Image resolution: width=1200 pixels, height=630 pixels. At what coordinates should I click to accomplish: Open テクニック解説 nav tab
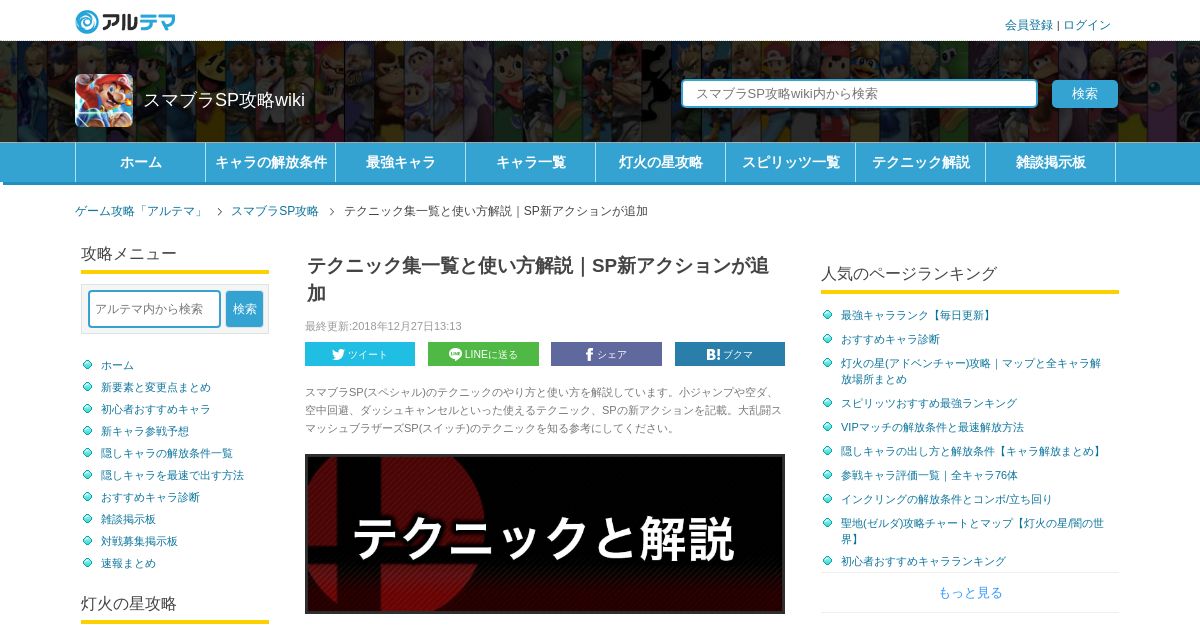point(920,162)
